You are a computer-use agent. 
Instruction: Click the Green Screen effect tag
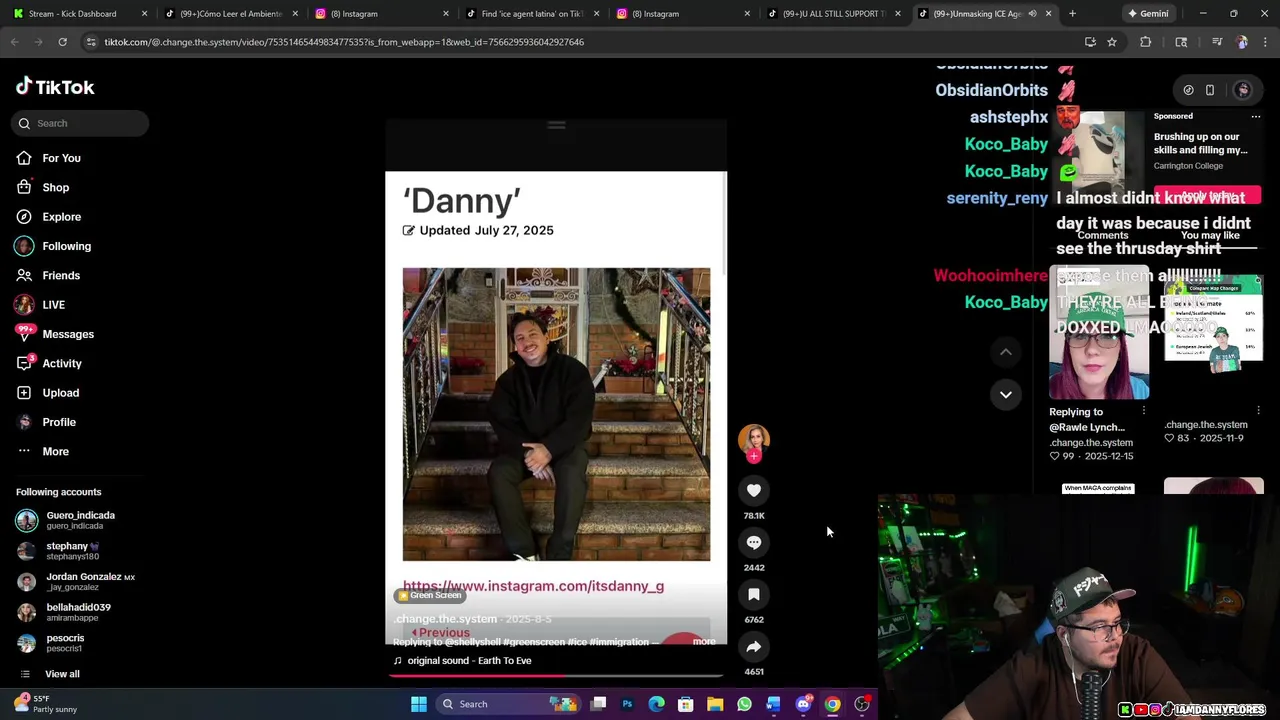[x=429, y=595]
